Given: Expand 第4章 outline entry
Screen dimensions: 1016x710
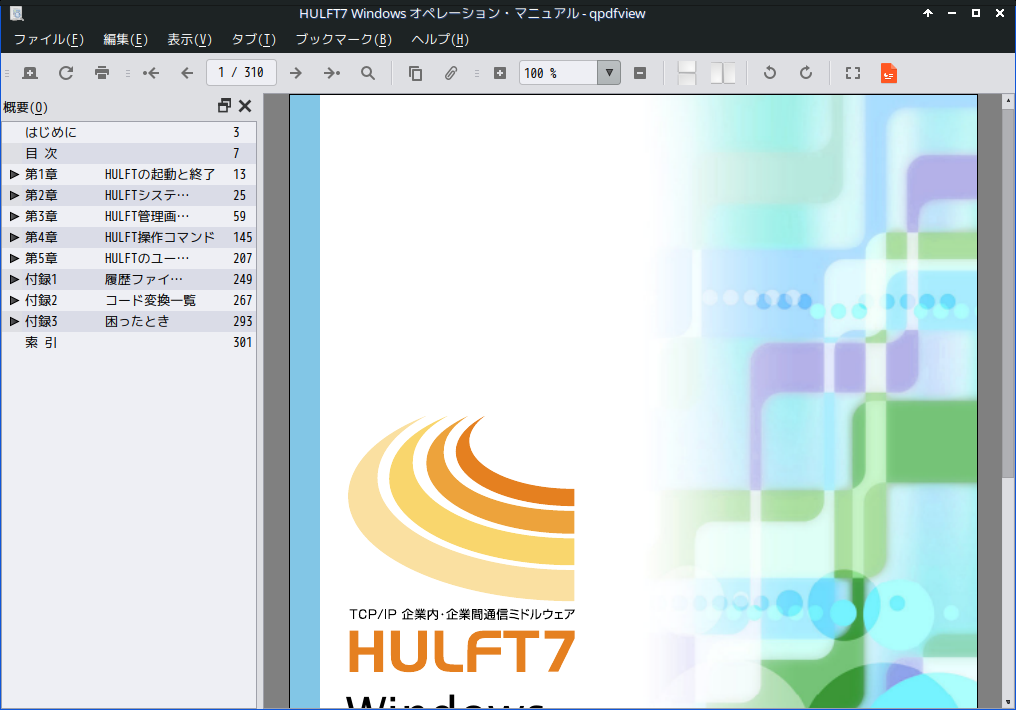Looking at the screenshot, I should [14, 237].
